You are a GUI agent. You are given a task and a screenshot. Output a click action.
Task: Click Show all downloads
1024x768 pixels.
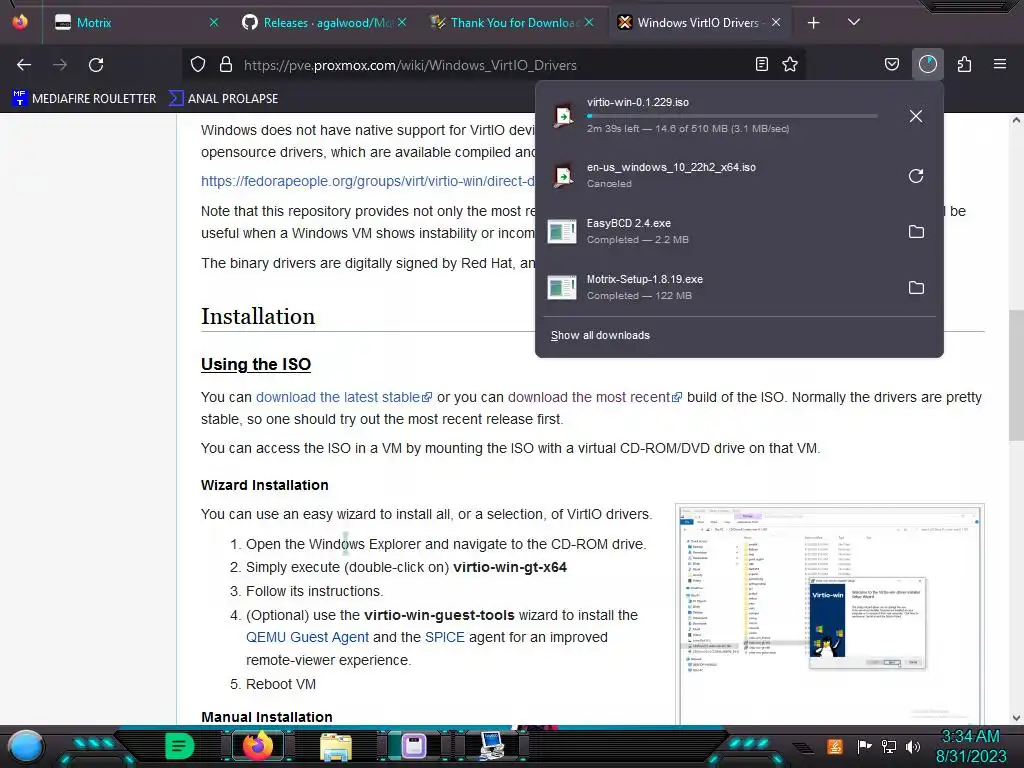pos(600,335)
